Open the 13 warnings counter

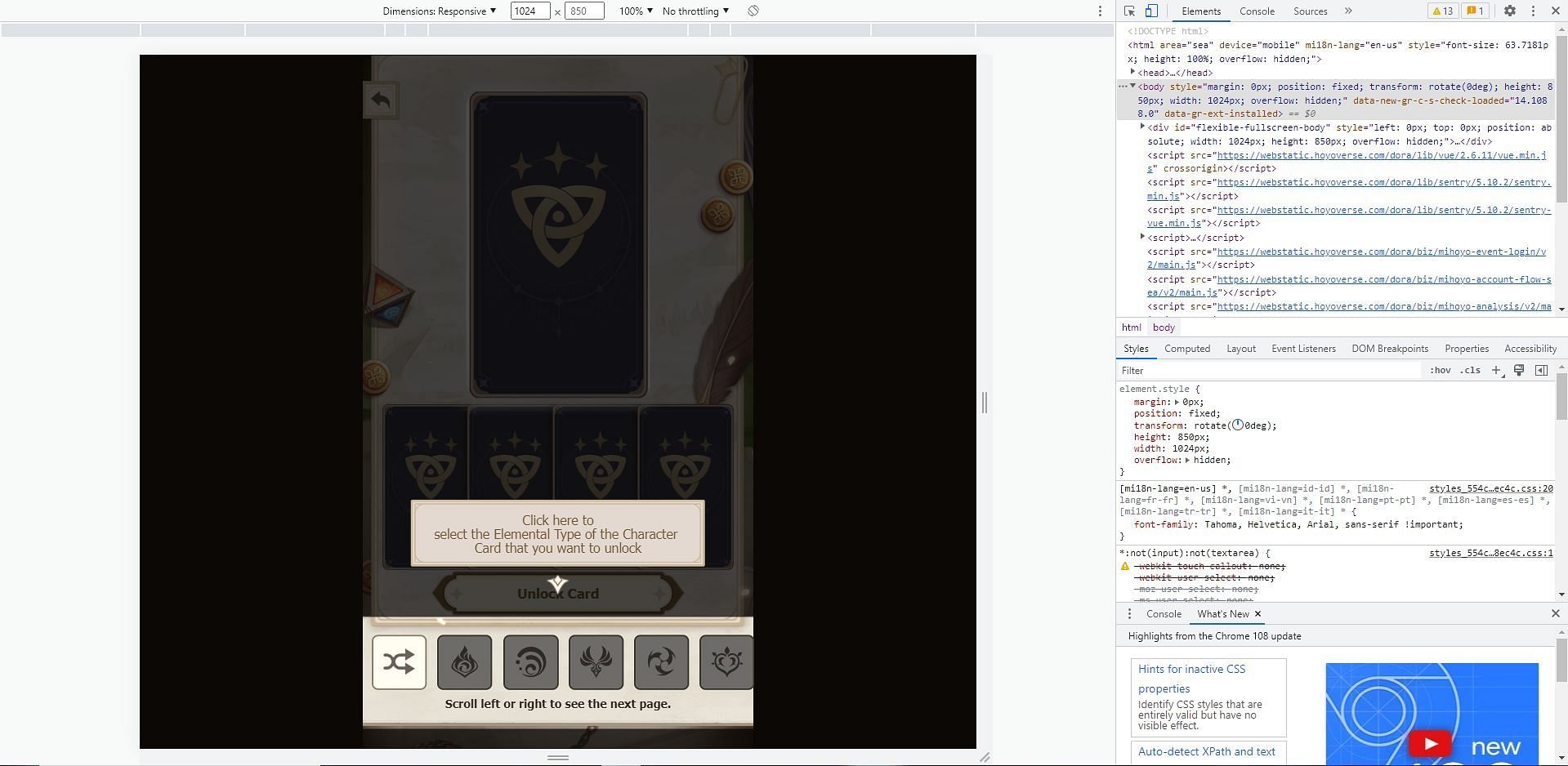(x=1442, y=11)
